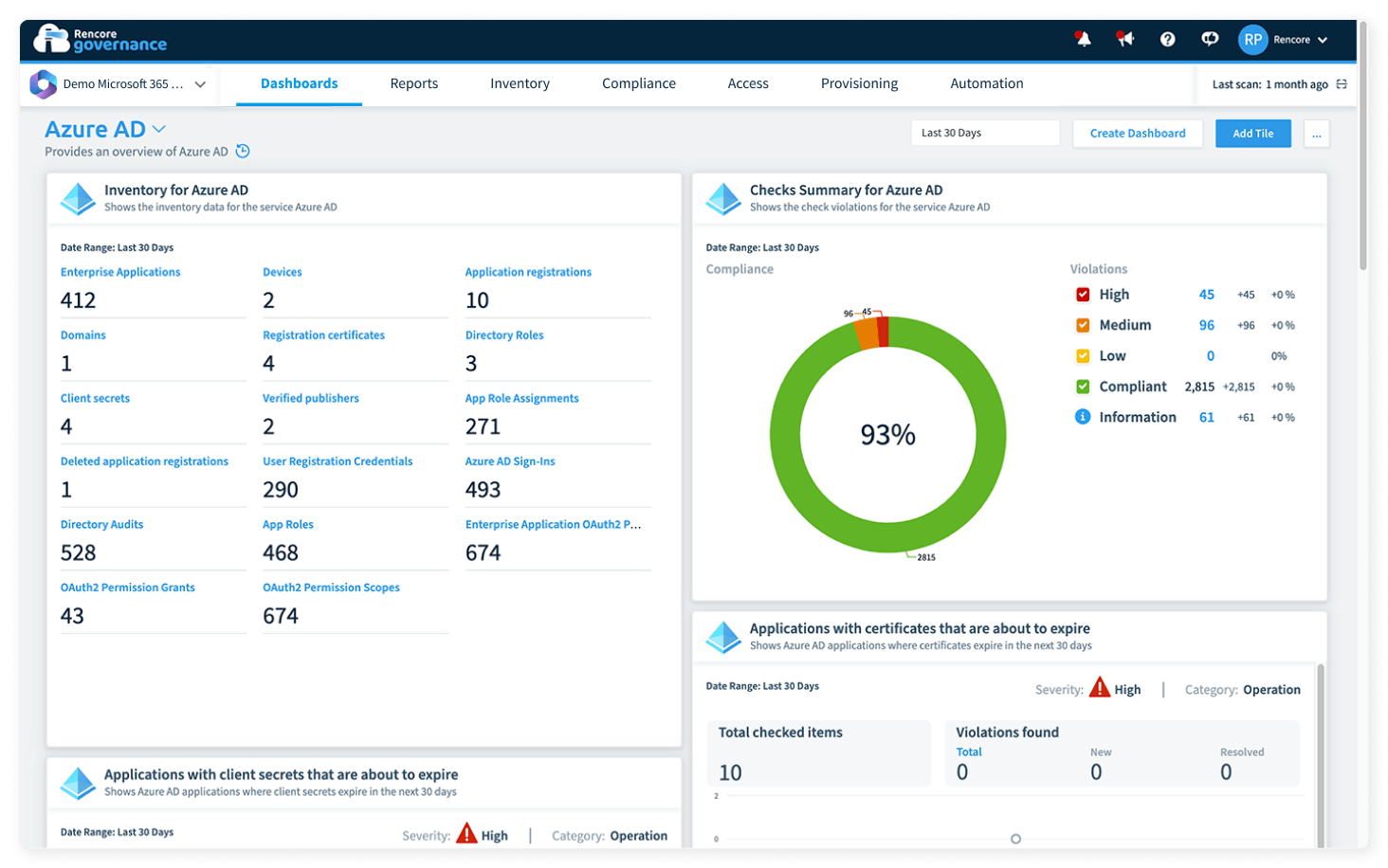The image size is (1388, 868).
Task: Expand the Azure AD dashboard chevron
Action: [x=159, y=129]
